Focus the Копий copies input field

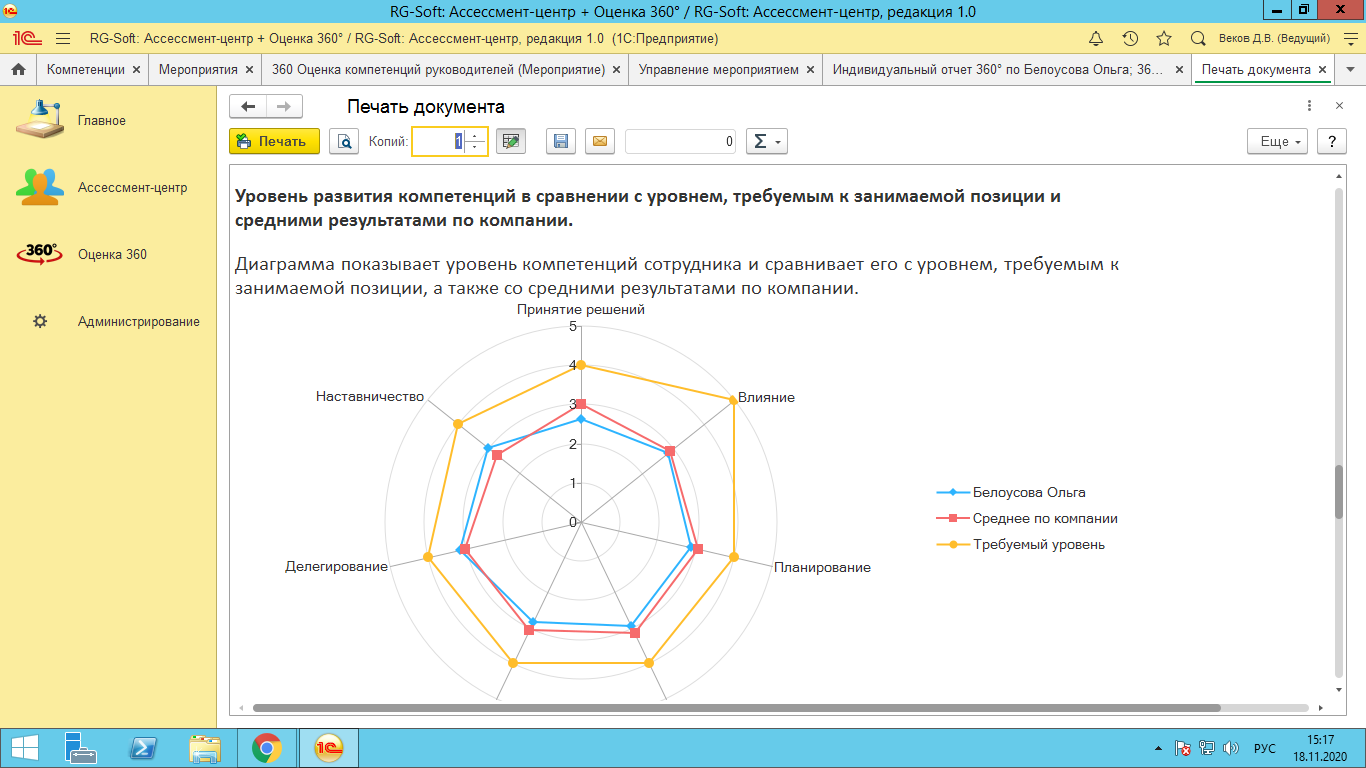coord(438,141)
